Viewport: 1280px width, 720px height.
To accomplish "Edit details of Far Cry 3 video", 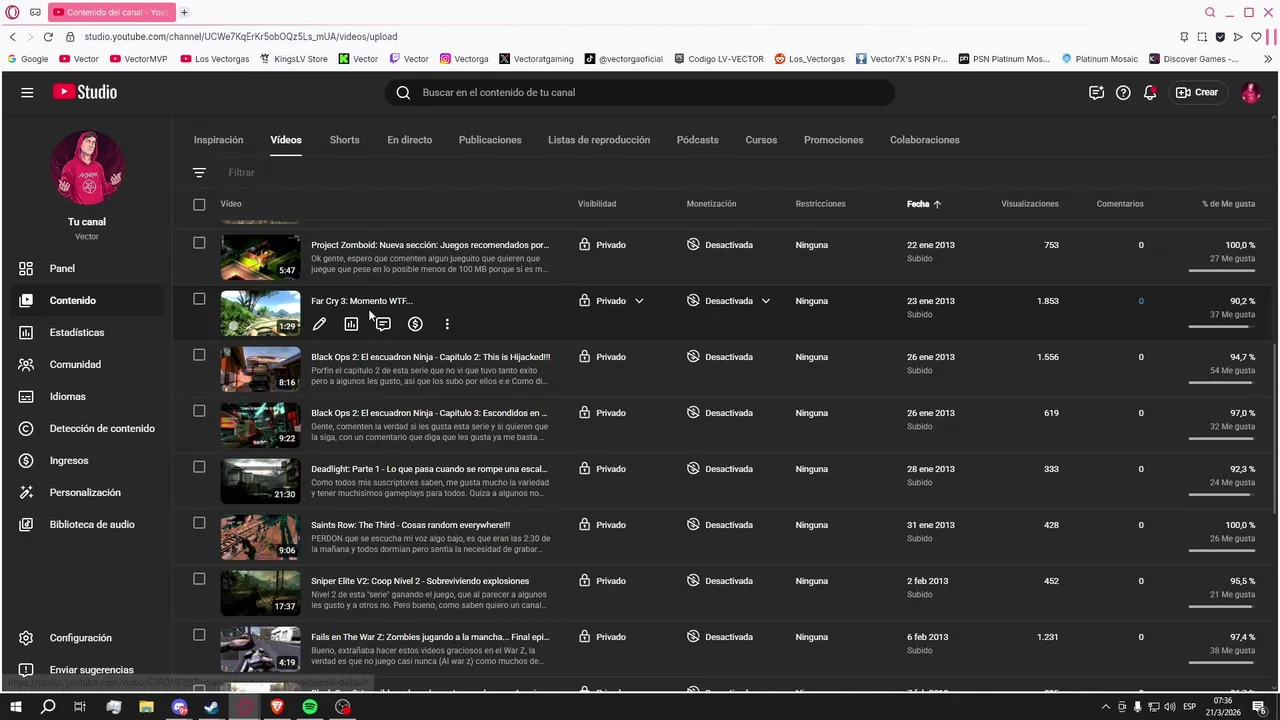I will (x=319, y=324).
